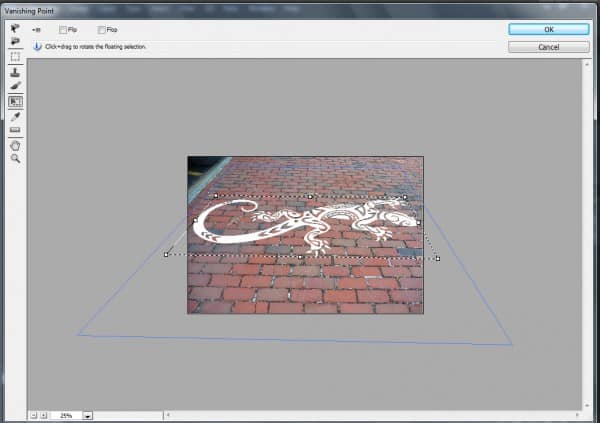This screenshot has width=600, height=423.
Task: Pick the Zoom magnifier tool
Action: 15,158
